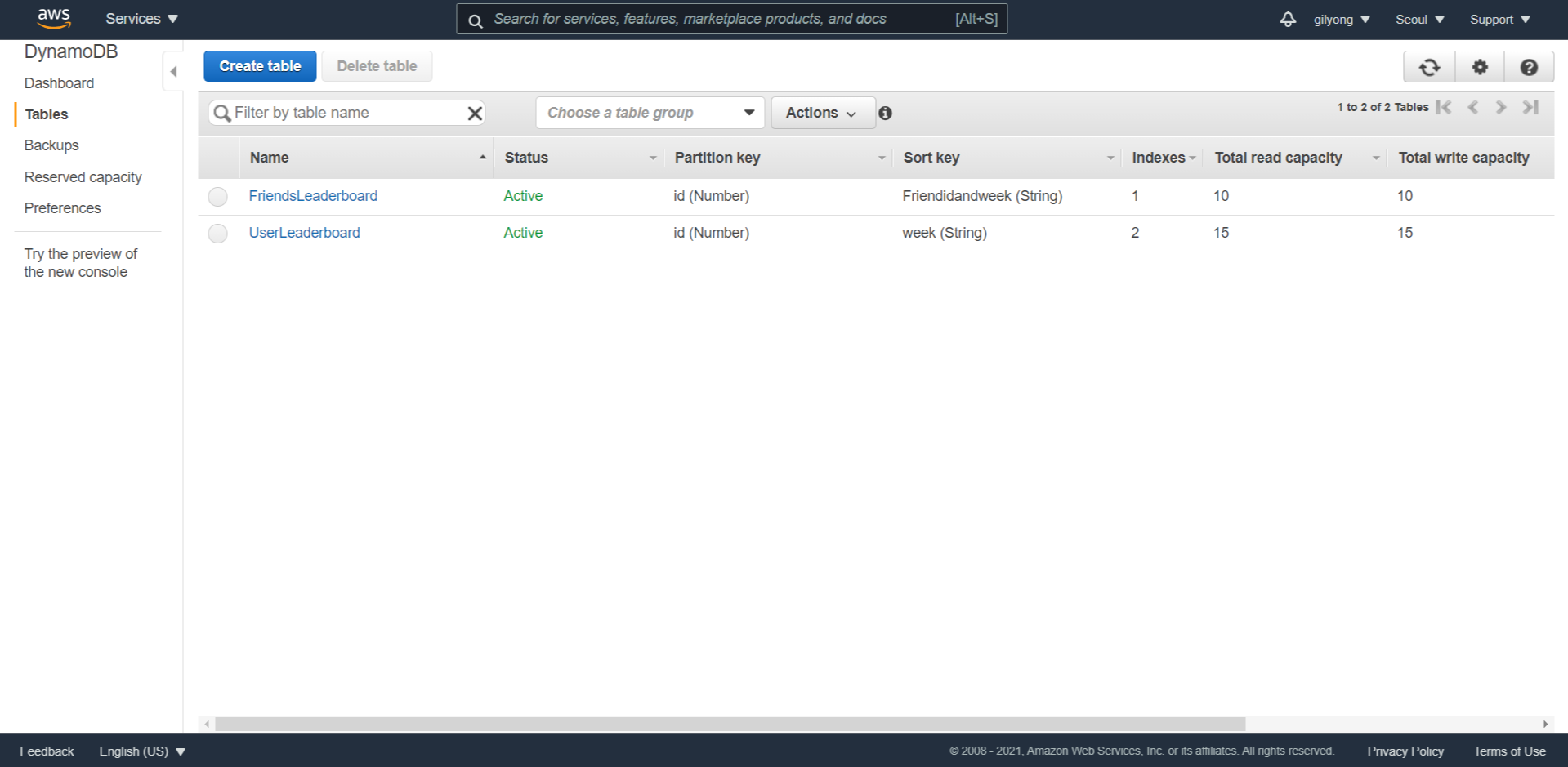
Task: Open the Privacy Policy link
Action: click(x=1405, y=751)
